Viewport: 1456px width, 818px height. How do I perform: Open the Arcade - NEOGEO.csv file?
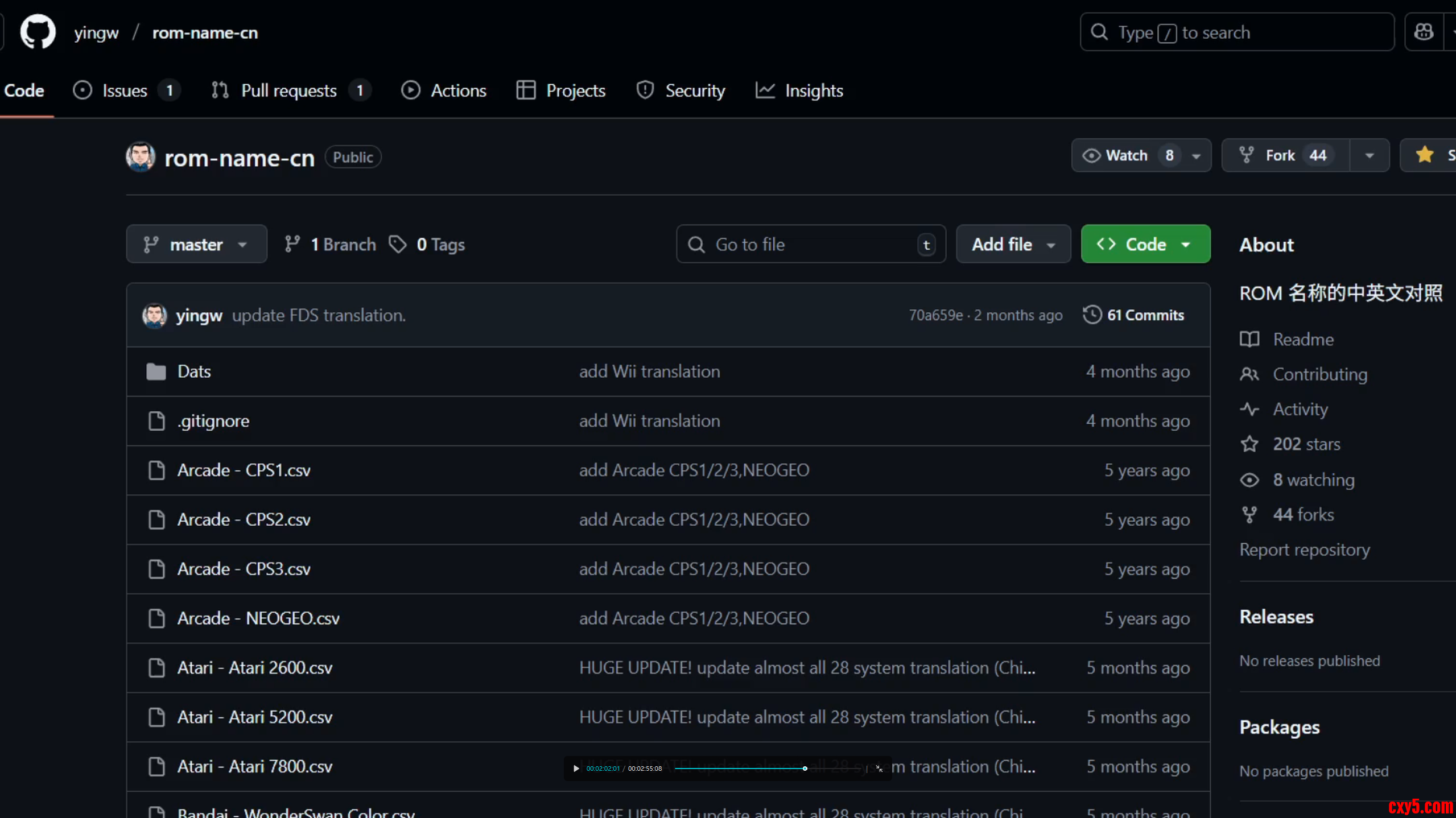click(258, 618)
